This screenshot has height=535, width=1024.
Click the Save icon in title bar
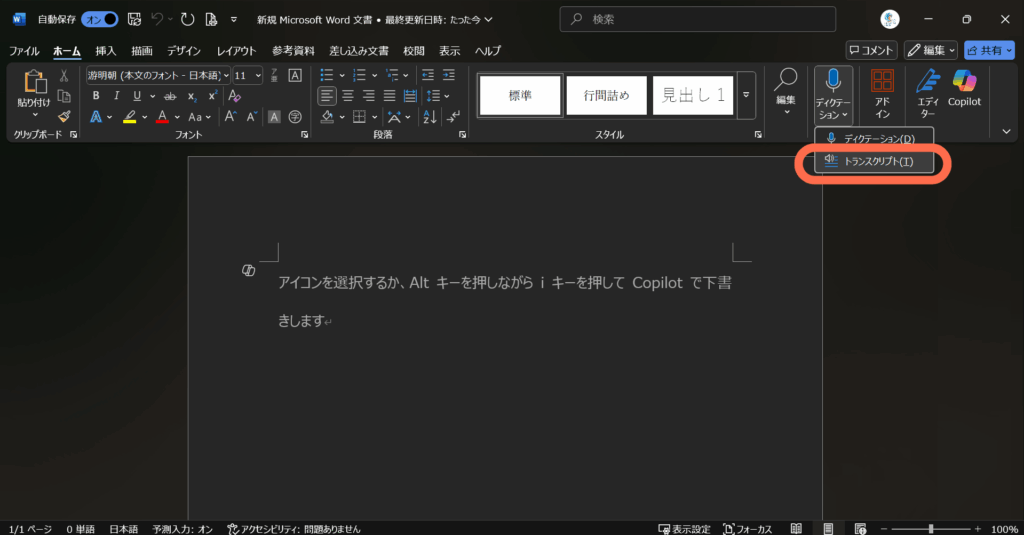point(135,20)
